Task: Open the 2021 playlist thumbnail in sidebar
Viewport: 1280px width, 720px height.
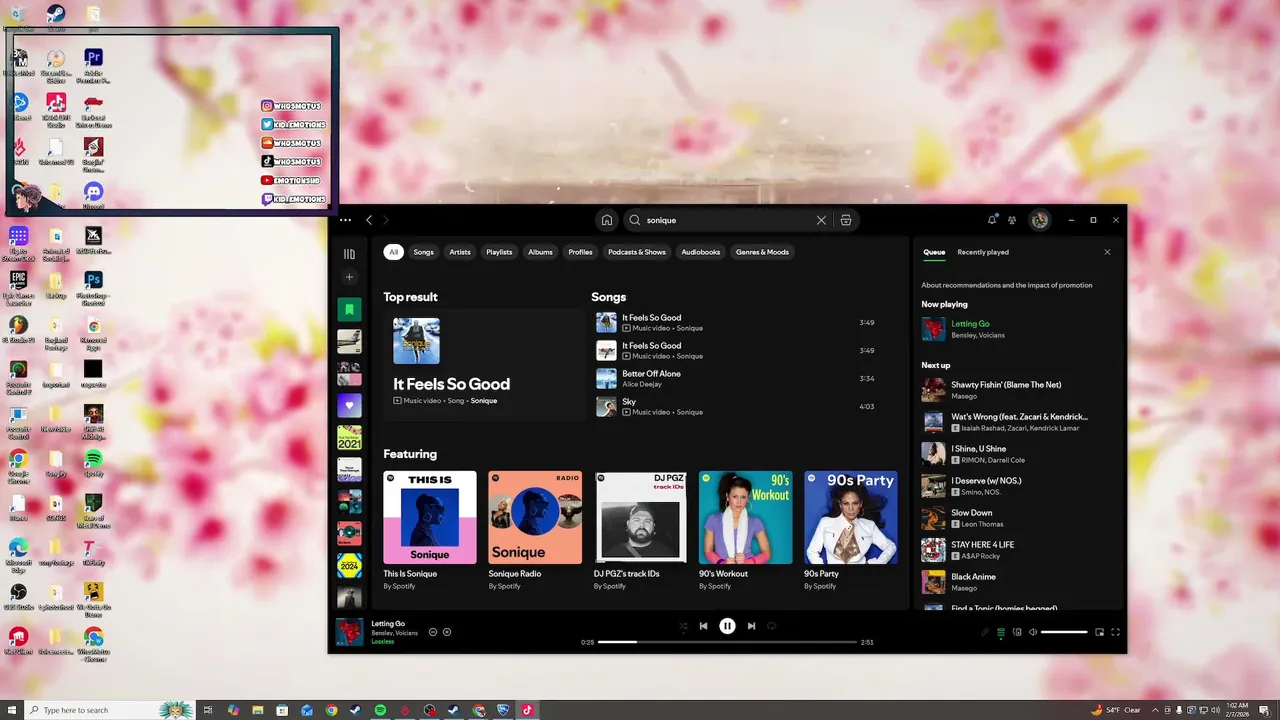Action: coord(349,437)
